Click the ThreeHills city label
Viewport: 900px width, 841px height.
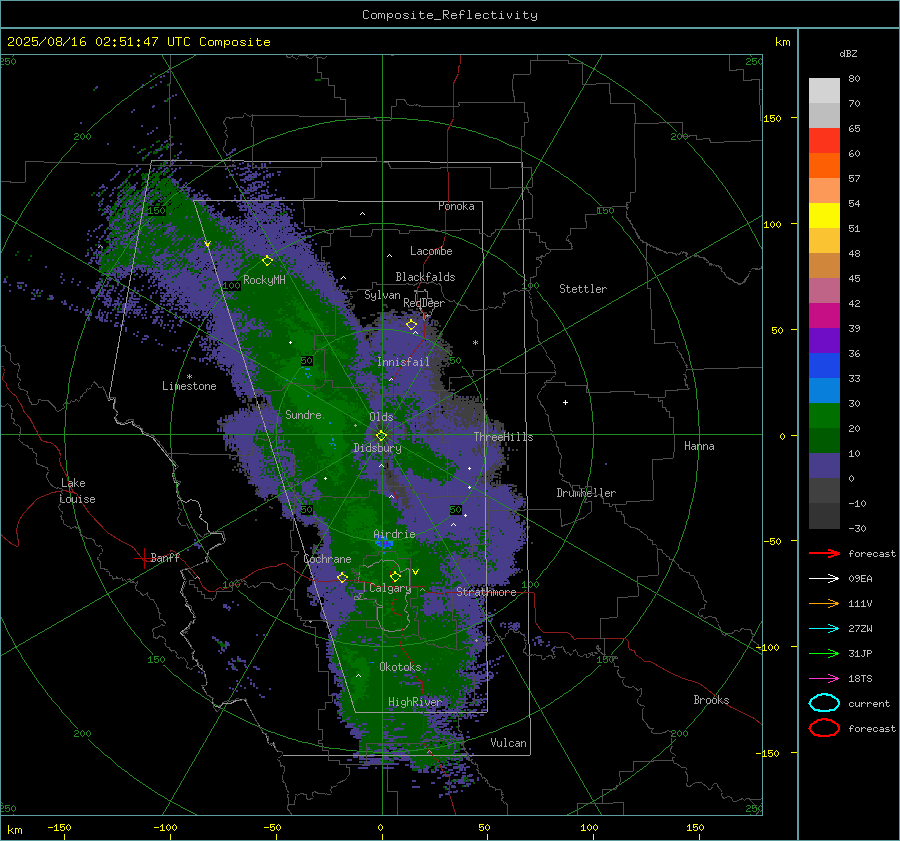click(503, 437)
